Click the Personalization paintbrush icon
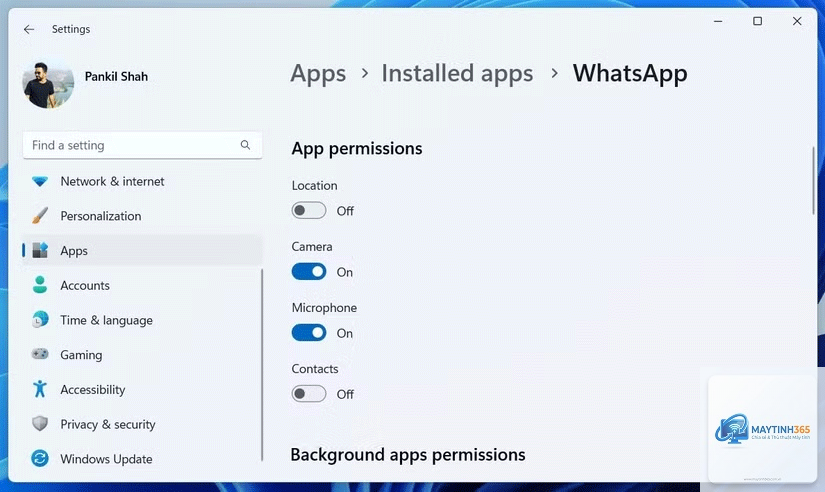825x492 pixels. coord(39,216)
